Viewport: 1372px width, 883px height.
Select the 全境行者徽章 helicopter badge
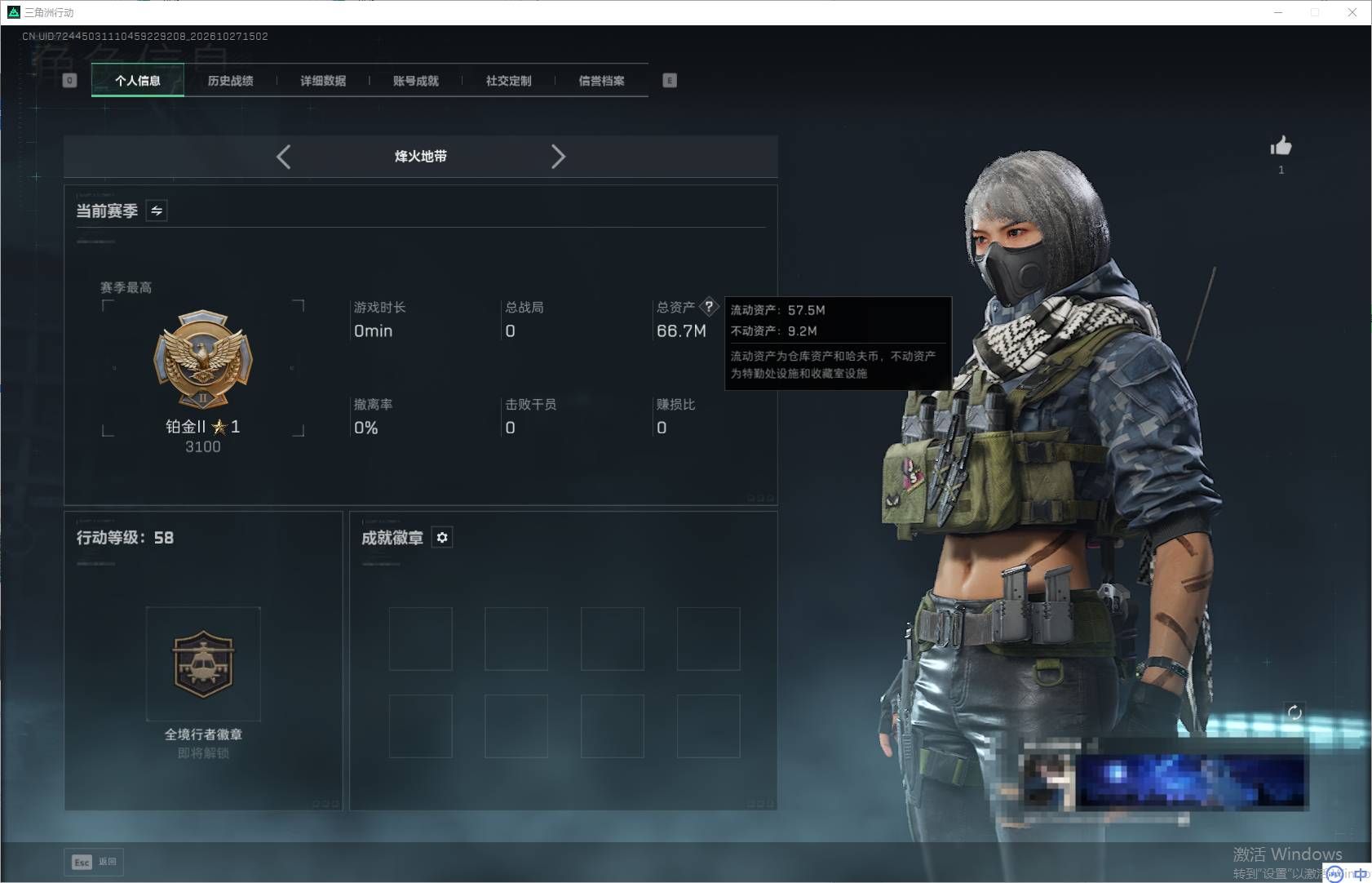(x=203, y=664)
